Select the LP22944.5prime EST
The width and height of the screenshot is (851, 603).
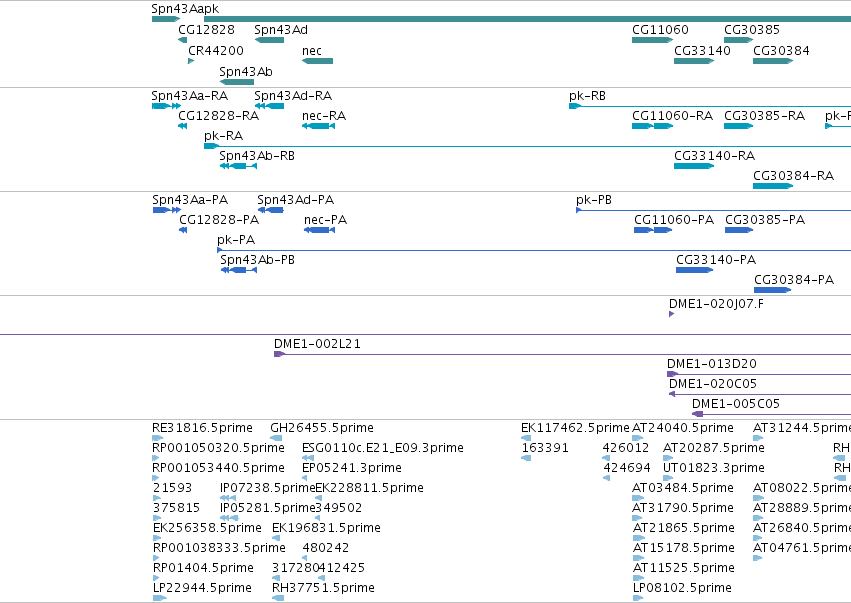[160, 598]
